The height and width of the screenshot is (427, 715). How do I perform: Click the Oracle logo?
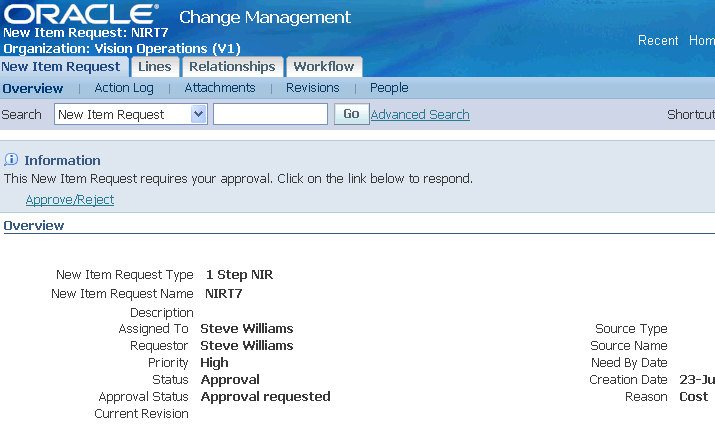click(81, 14)
